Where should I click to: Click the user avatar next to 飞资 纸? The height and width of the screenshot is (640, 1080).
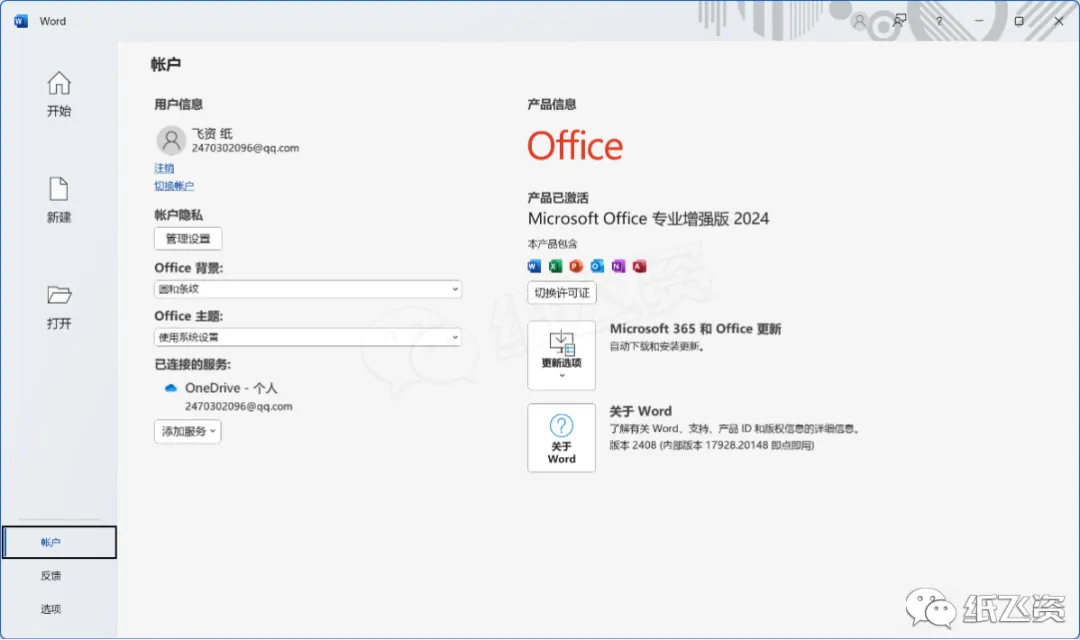coord(171,141)
